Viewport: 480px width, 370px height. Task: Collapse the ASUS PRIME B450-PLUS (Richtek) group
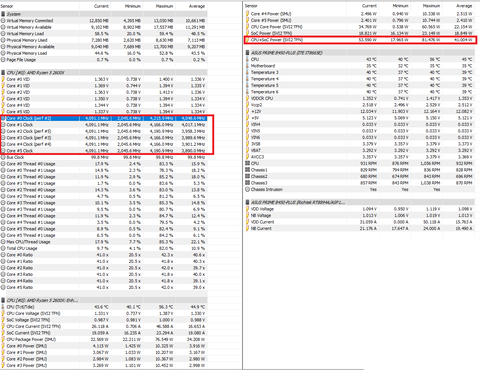359,202
